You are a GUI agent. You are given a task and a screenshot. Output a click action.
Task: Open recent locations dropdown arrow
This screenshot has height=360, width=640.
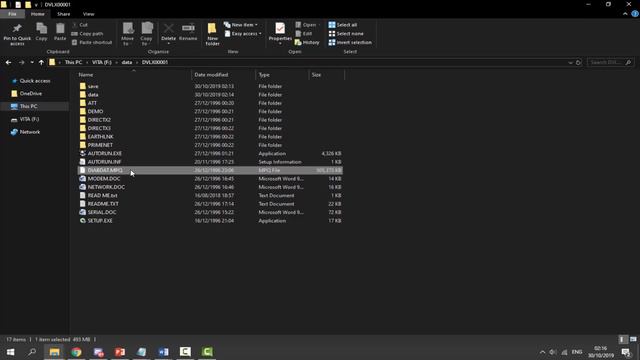tap(32, 62)
